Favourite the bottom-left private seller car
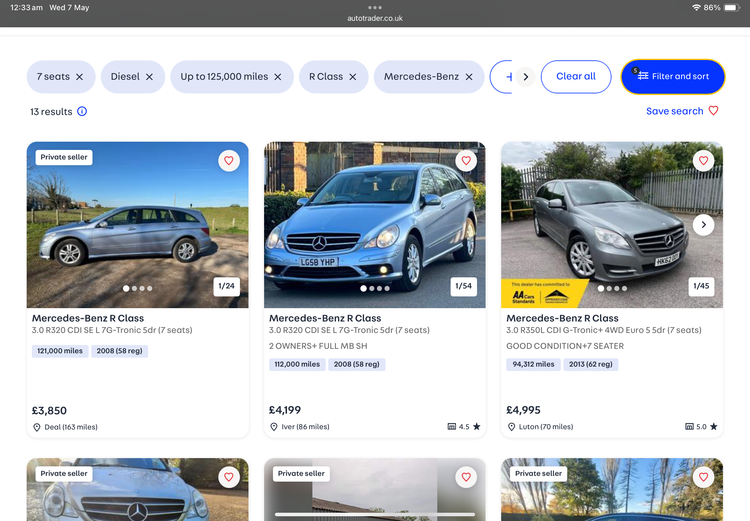Screen dimensions: 750x521 coord(229,477)
